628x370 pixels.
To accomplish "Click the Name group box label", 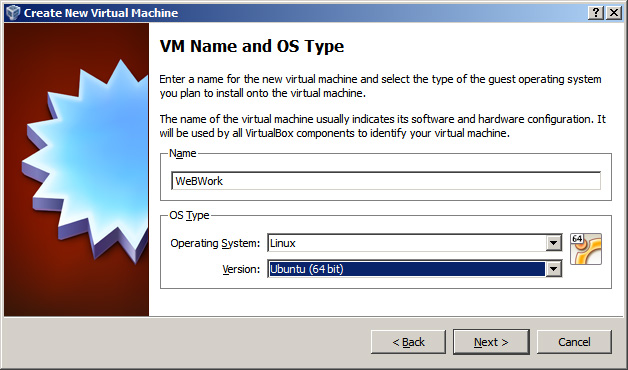I will tap(183, 153).
